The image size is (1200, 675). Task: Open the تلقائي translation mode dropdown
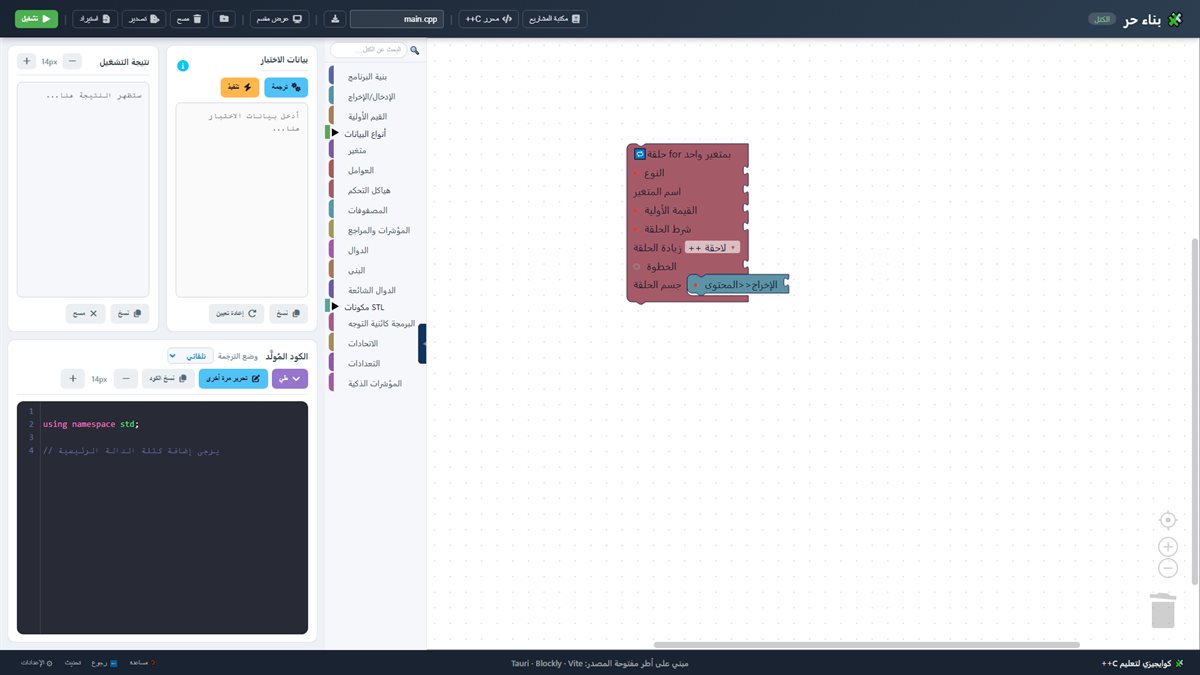[x=188, y=356]
